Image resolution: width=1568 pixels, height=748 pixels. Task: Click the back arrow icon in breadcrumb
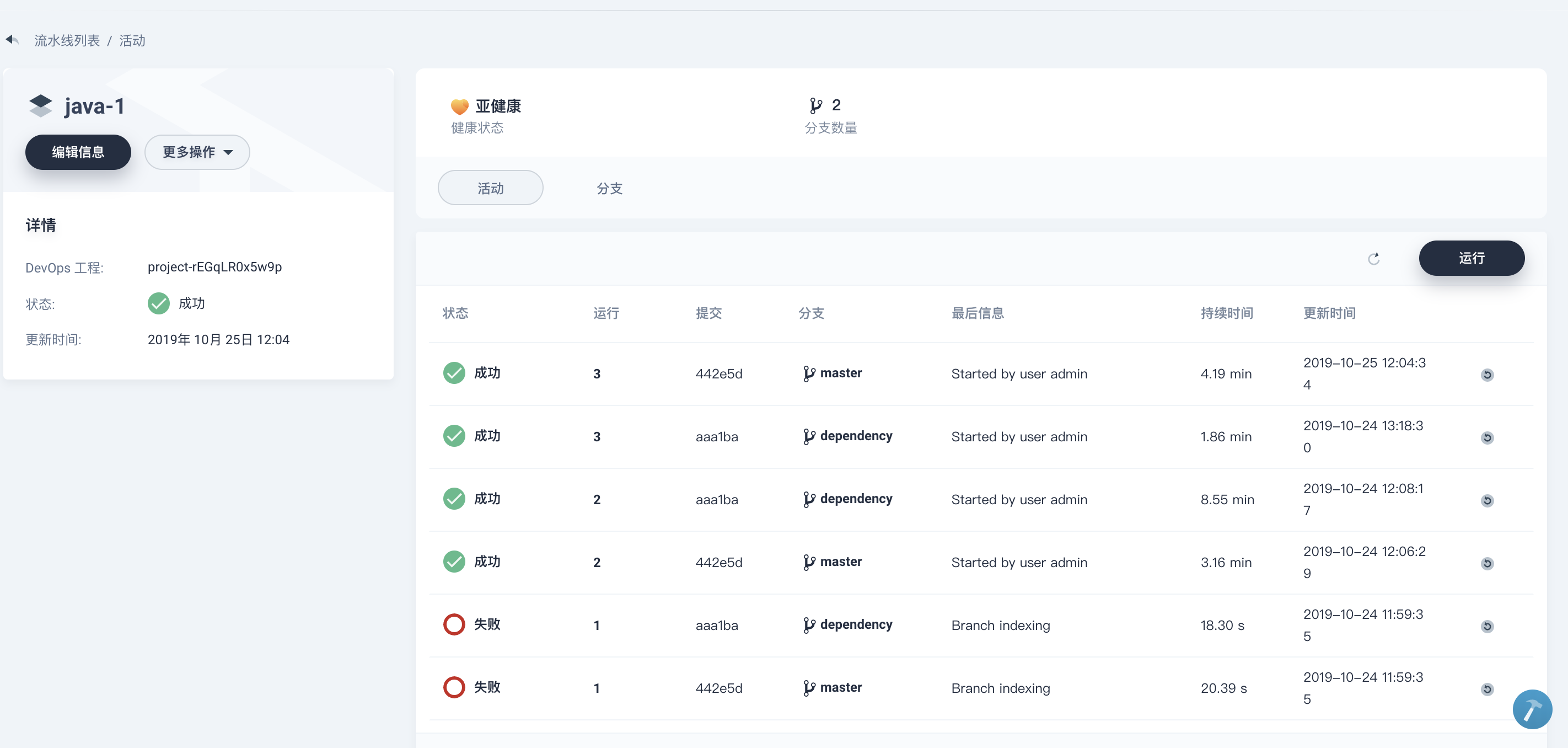pyautogui.click(x=12, y=40)
